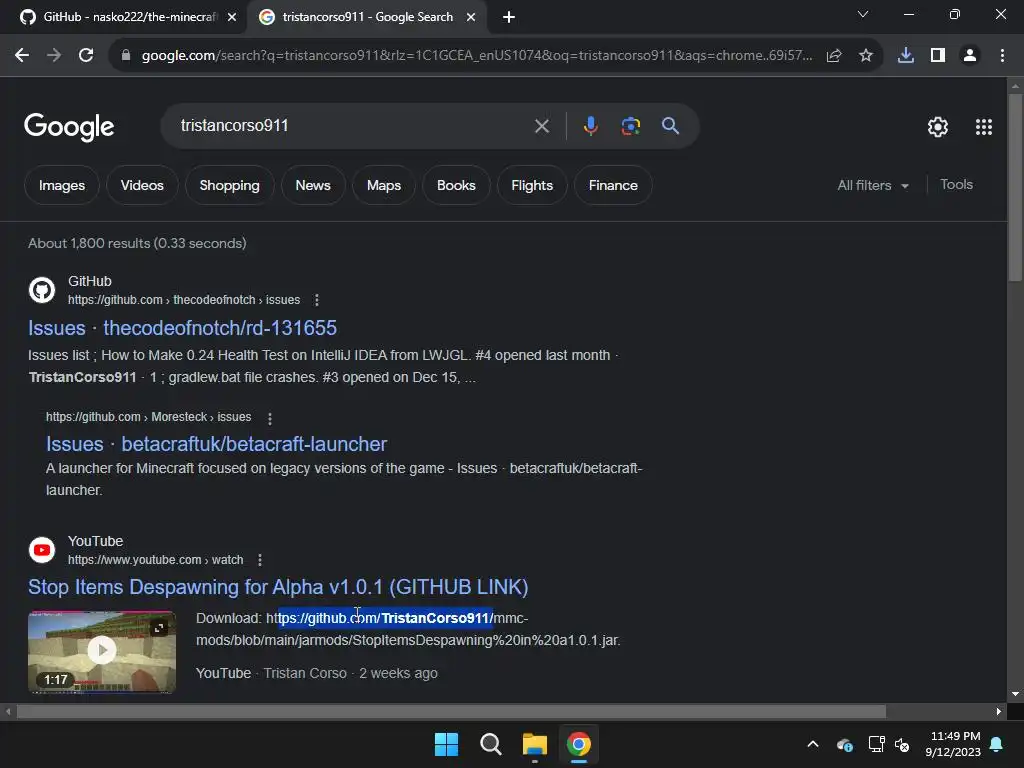The height and width of the screenshot is (768, 1024).
Task: Filter results by Images
Action: point(62,185)
